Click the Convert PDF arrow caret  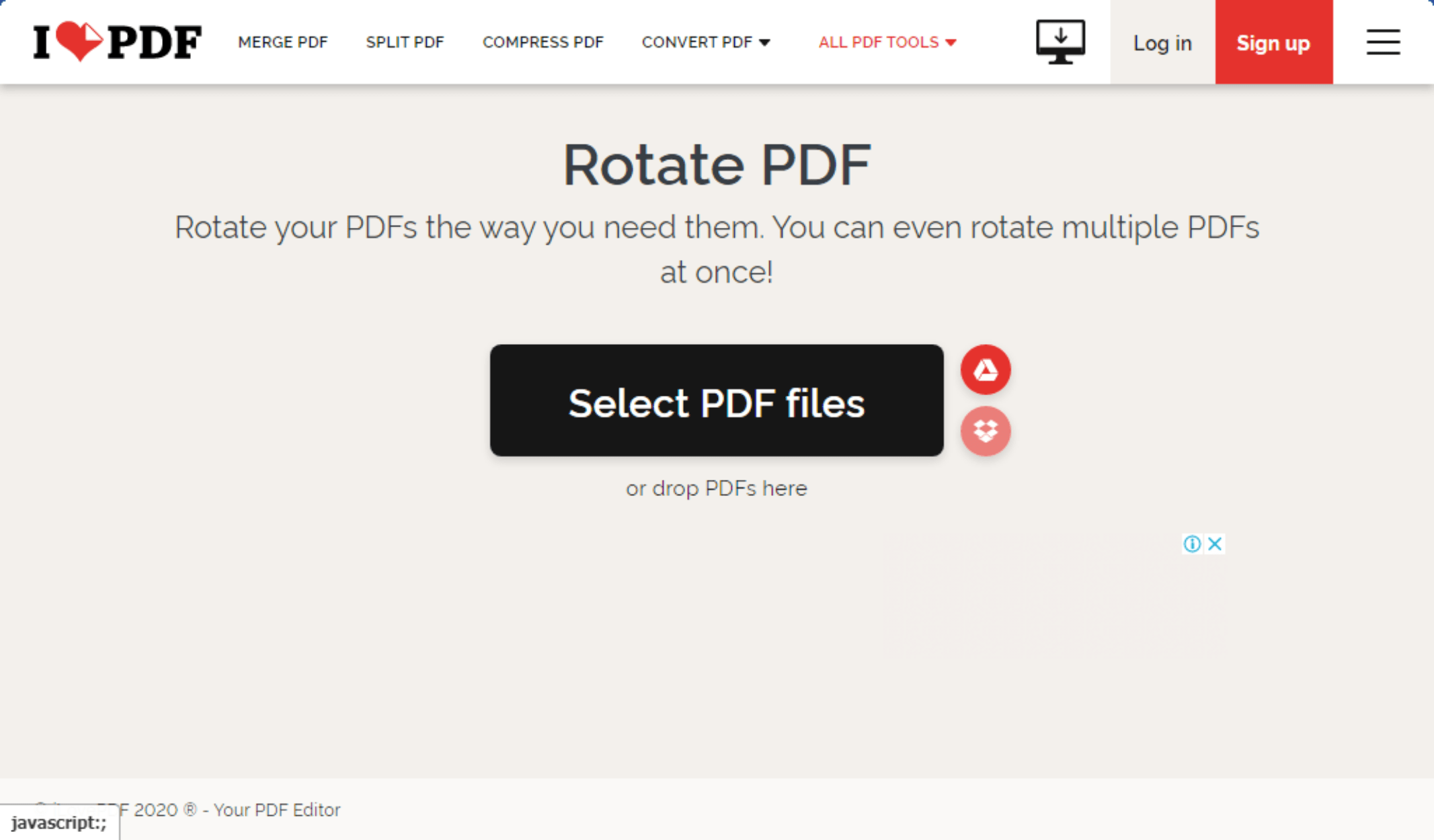764,43
